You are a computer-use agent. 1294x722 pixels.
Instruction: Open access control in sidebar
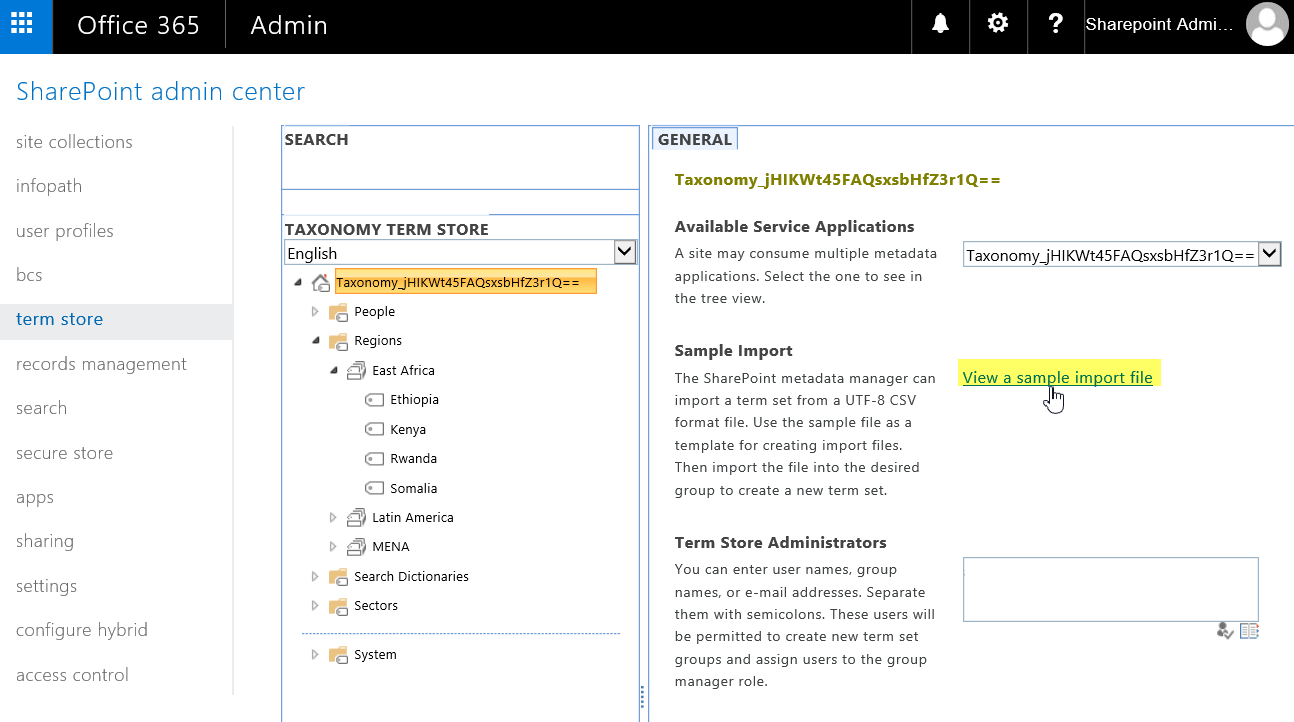point(72,675)
